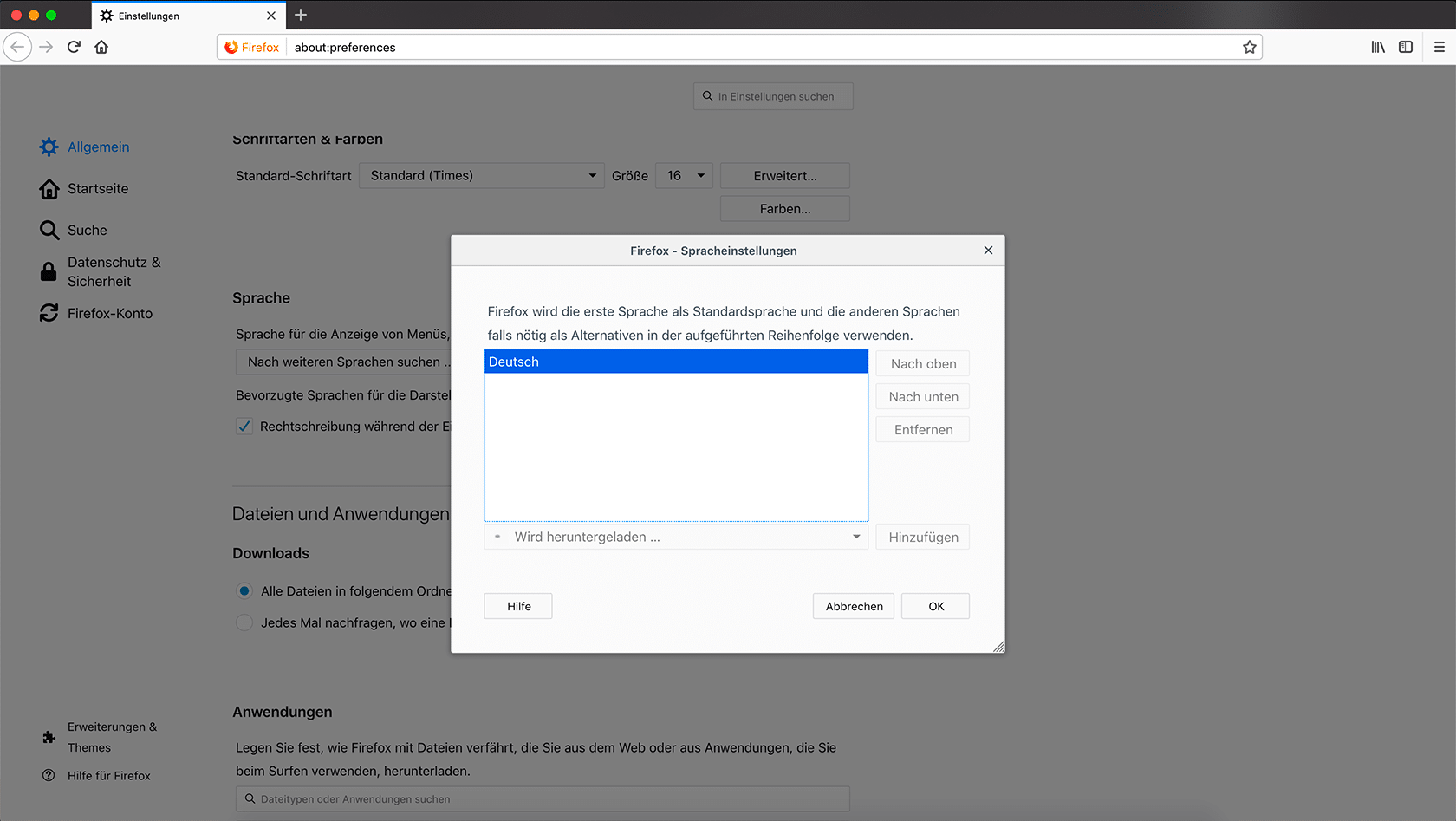Close the Spracheinstellungen dialog
The height and width of the screenshot is (821, 1456).
point(988,250)
